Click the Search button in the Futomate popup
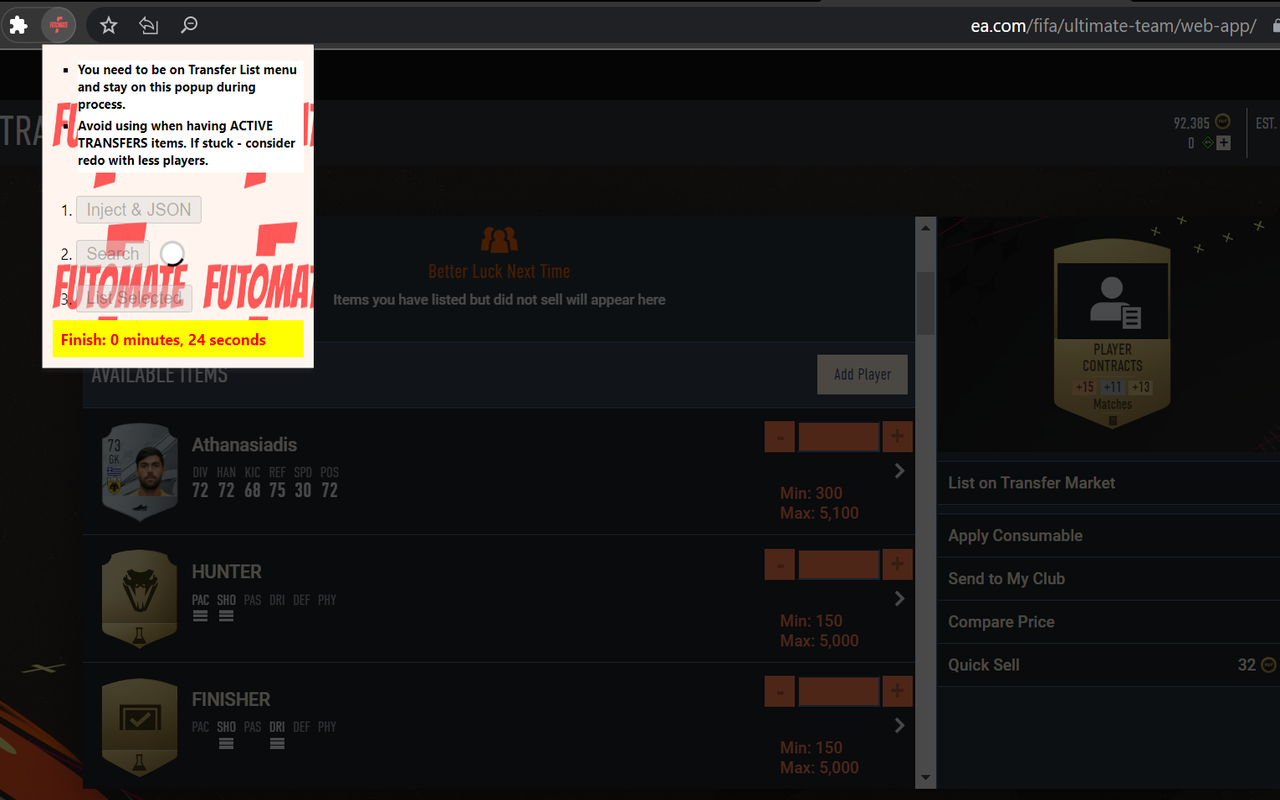Viewport: 1280px width, 800px height. (113, 254)
